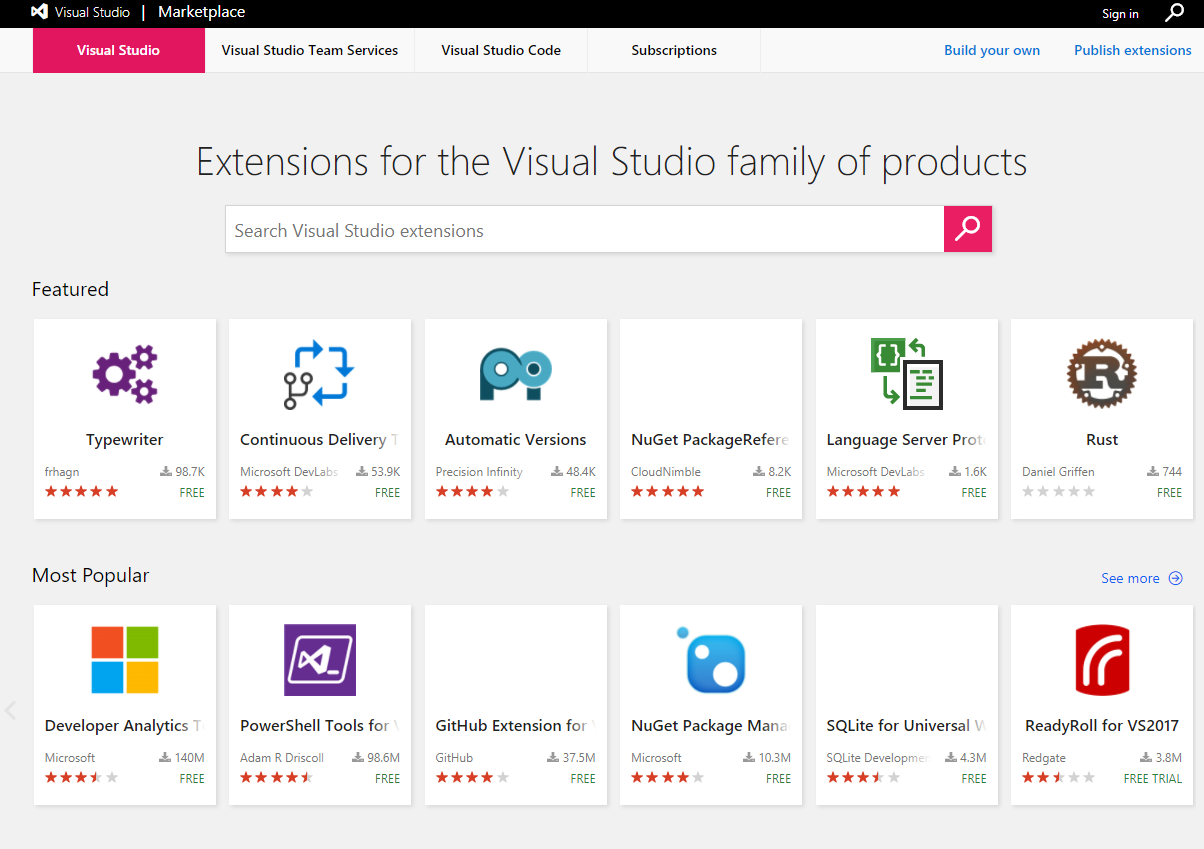
Task: Select the Automatic Versions extension icon
Action: (515, 374)
